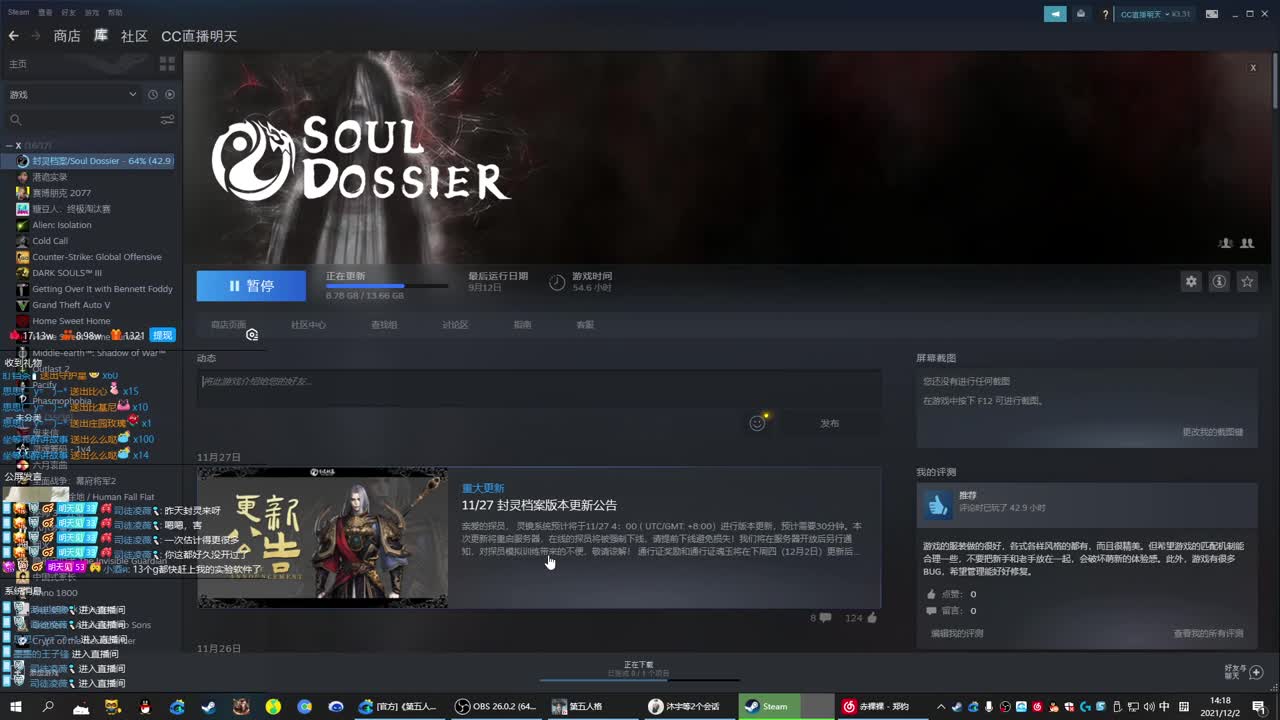Click the Soul Dossier update progress bar
This screenshot has height=720, width=1280.
coord(387,287)
